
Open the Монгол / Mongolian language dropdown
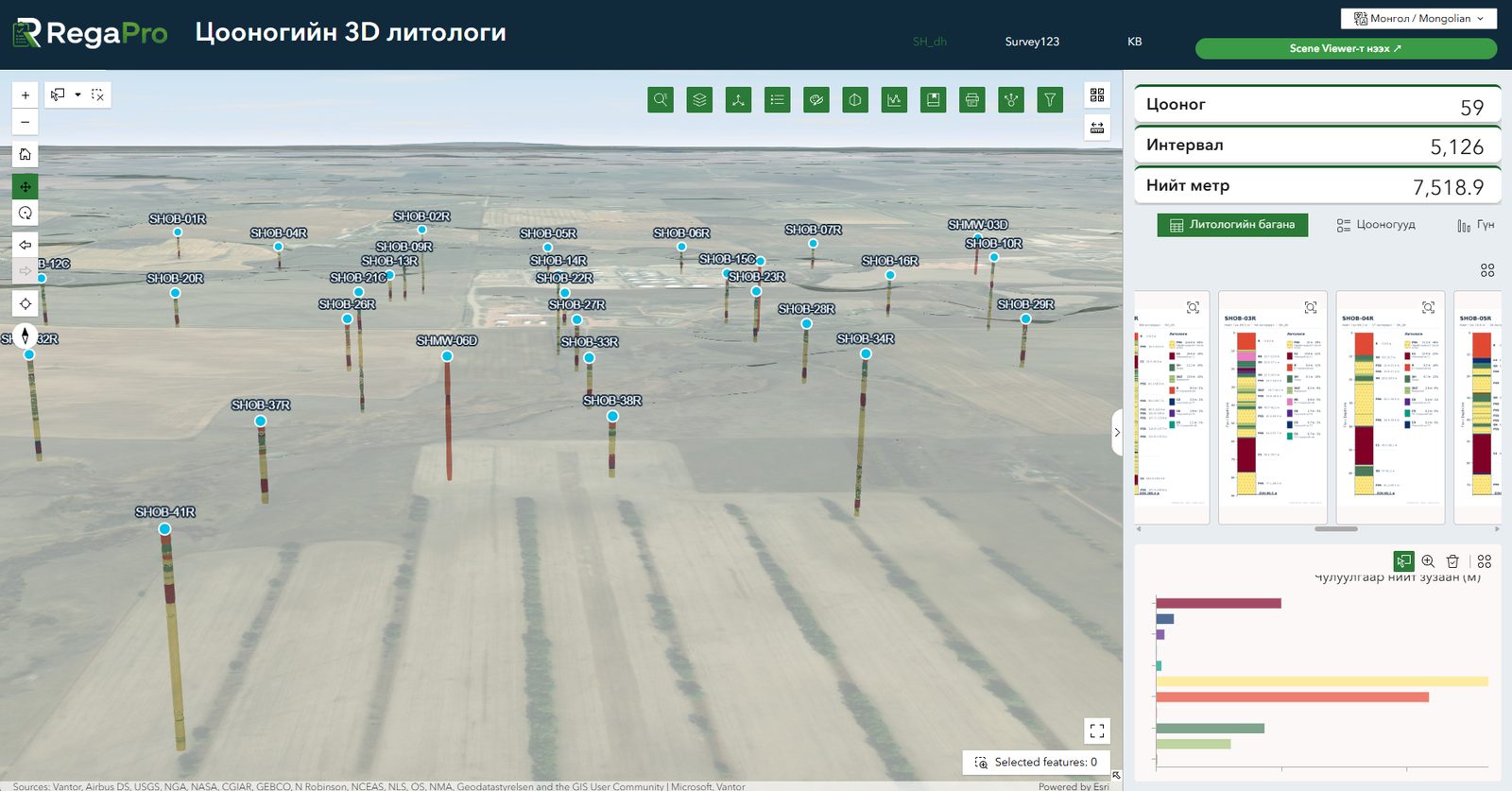(1418, 18)
